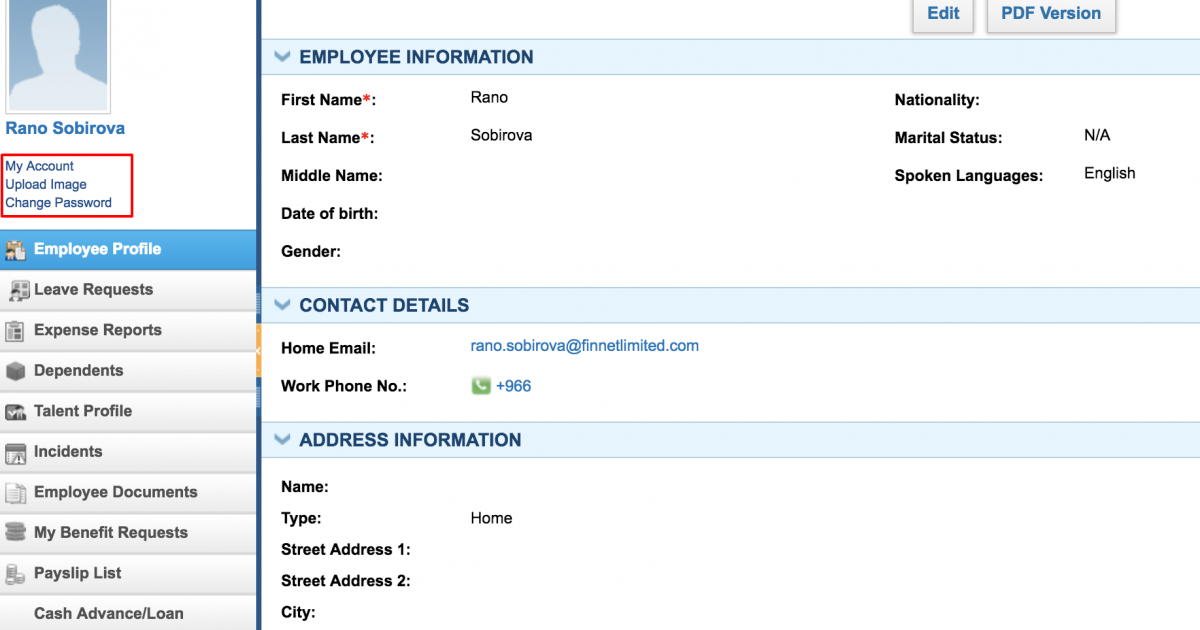Open the Change Password link
The width and height of the screenshot is (1200, 630).
point(59,203)
